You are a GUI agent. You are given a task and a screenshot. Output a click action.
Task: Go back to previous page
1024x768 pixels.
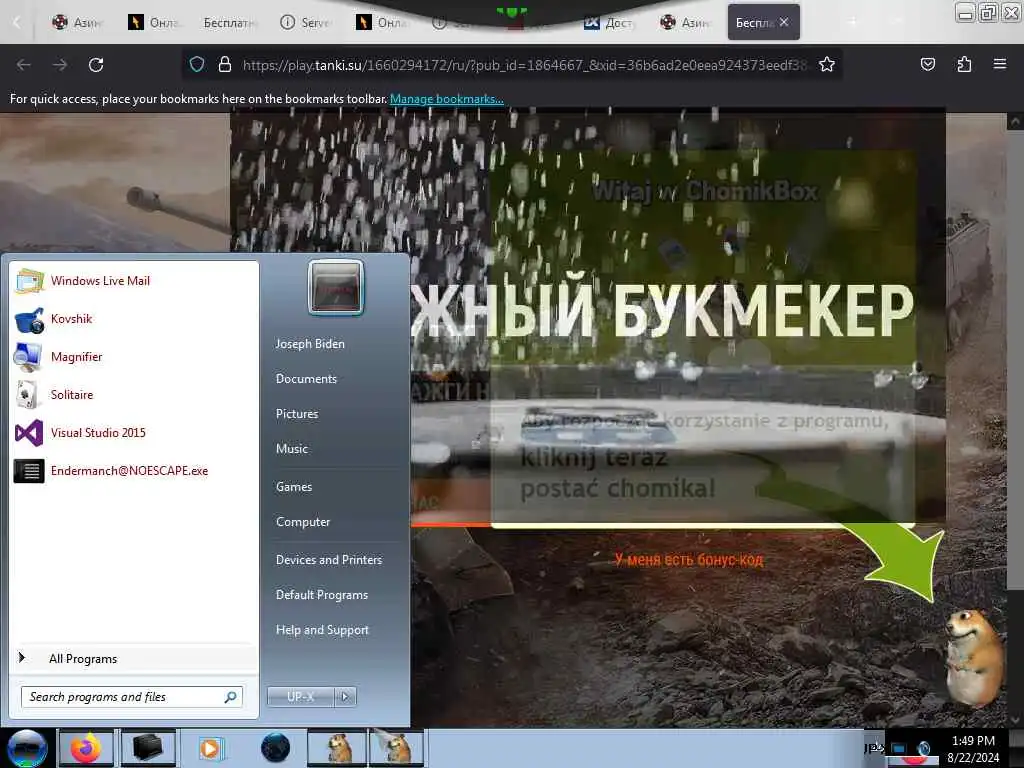(24, 65)
